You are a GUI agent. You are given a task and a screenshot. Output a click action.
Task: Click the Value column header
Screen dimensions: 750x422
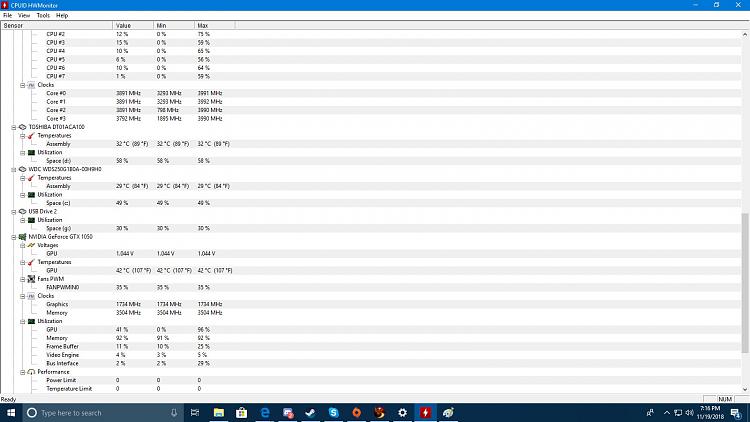tap(133, 25)
